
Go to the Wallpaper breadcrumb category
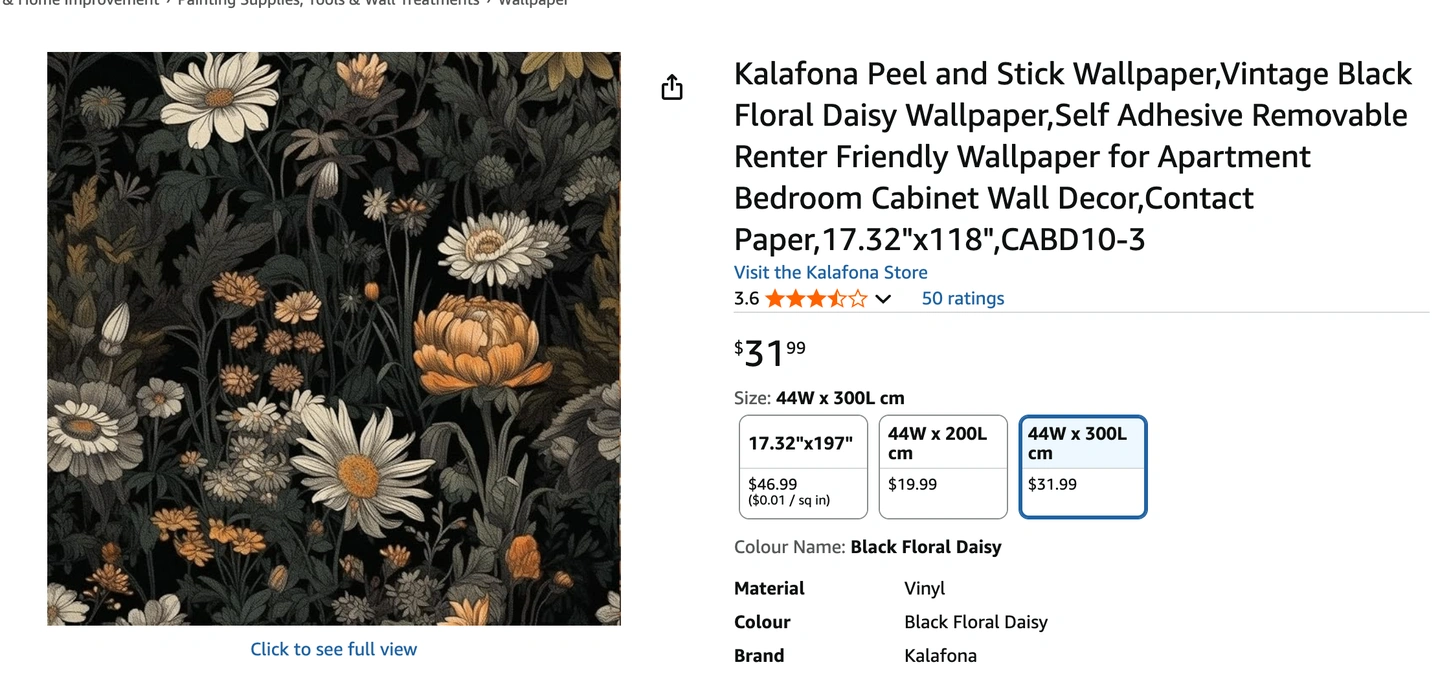coord(533,3)
